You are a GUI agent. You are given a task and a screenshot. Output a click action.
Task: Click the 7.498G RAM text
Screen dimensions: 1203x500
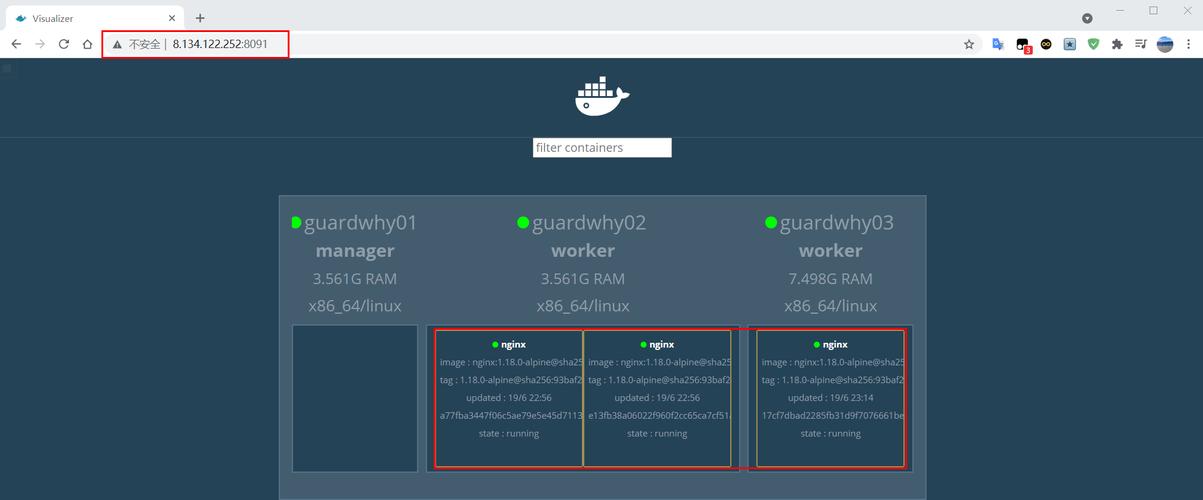831,279
